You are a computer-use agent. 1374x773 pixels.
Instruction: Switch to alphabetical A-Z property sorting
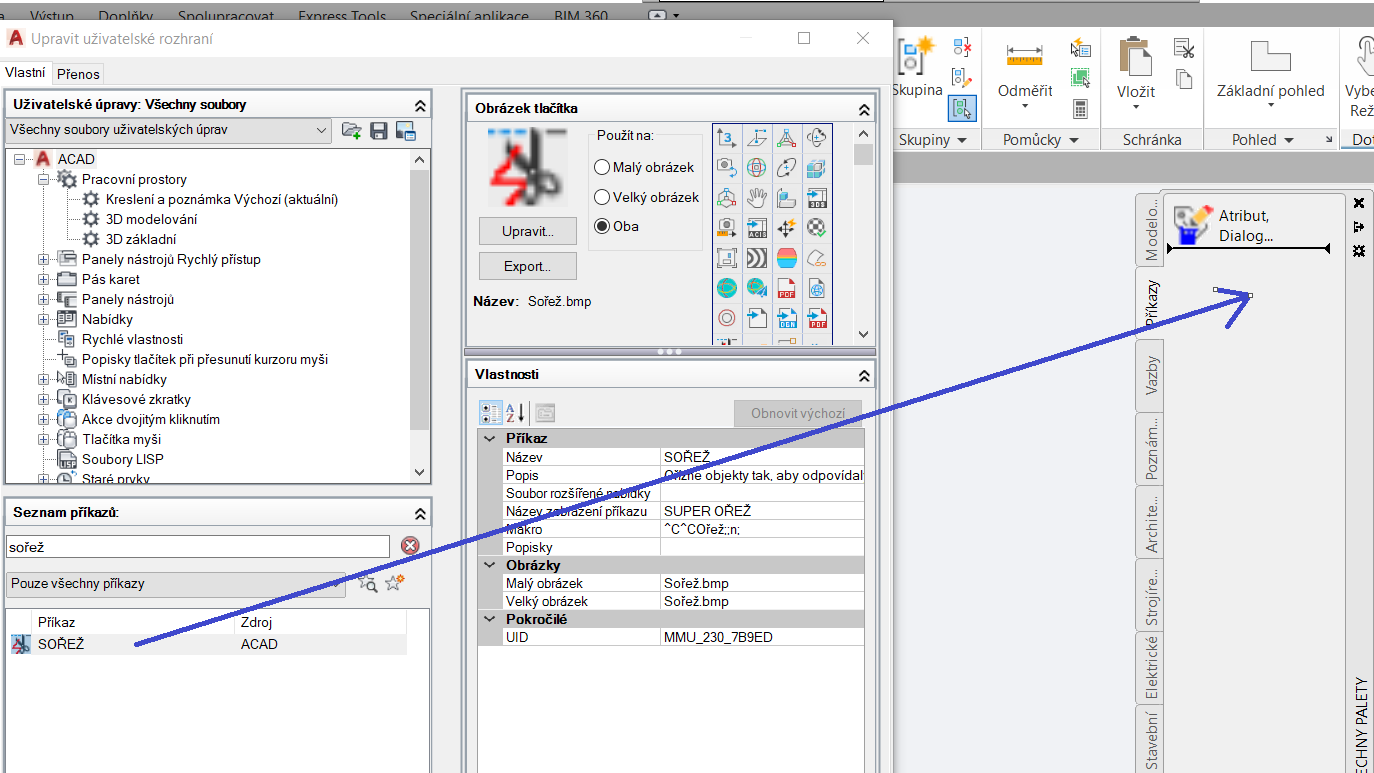pyautogui.click(x=515, y=413)
